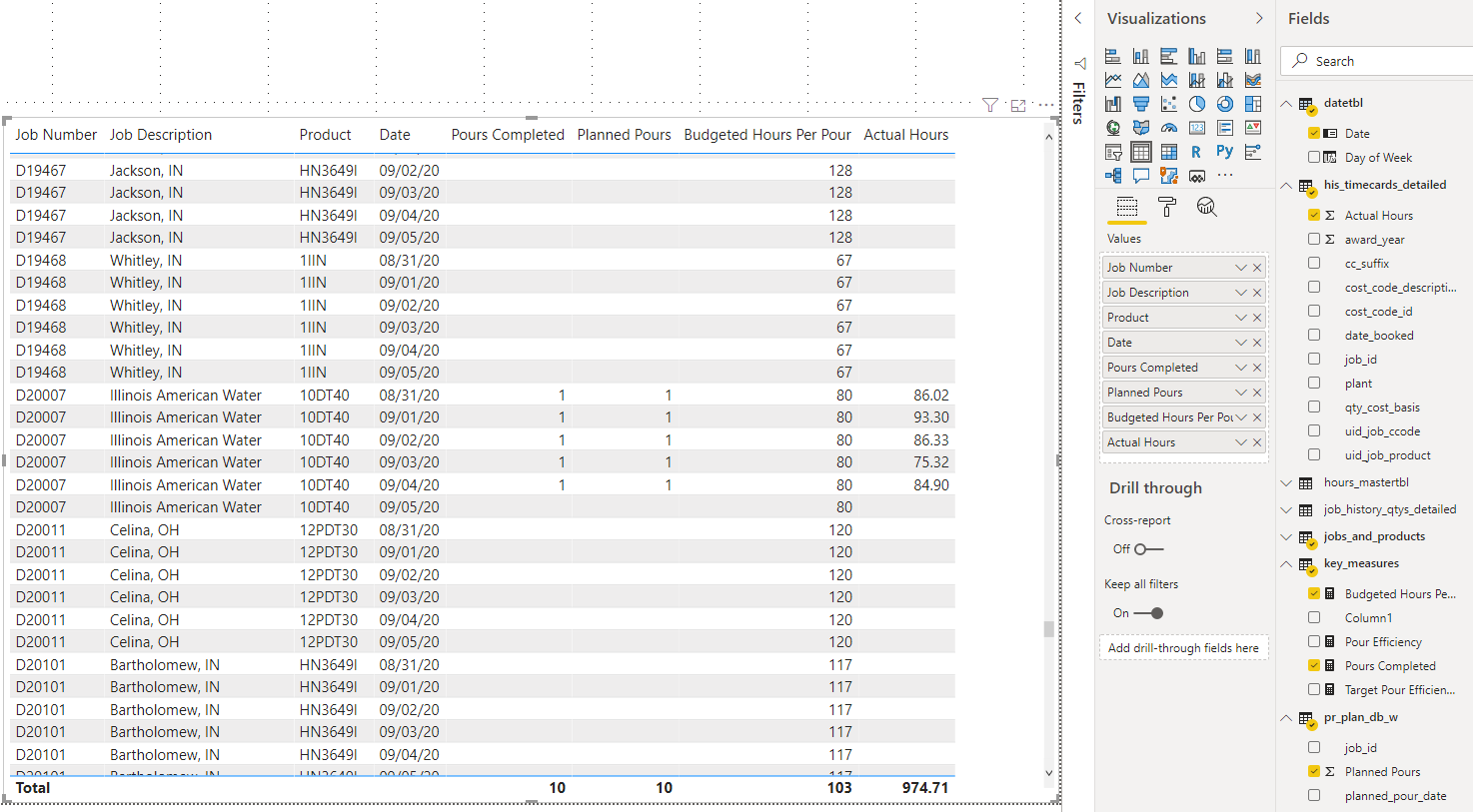Switch to the Analytics magnifier tab

1206,207
